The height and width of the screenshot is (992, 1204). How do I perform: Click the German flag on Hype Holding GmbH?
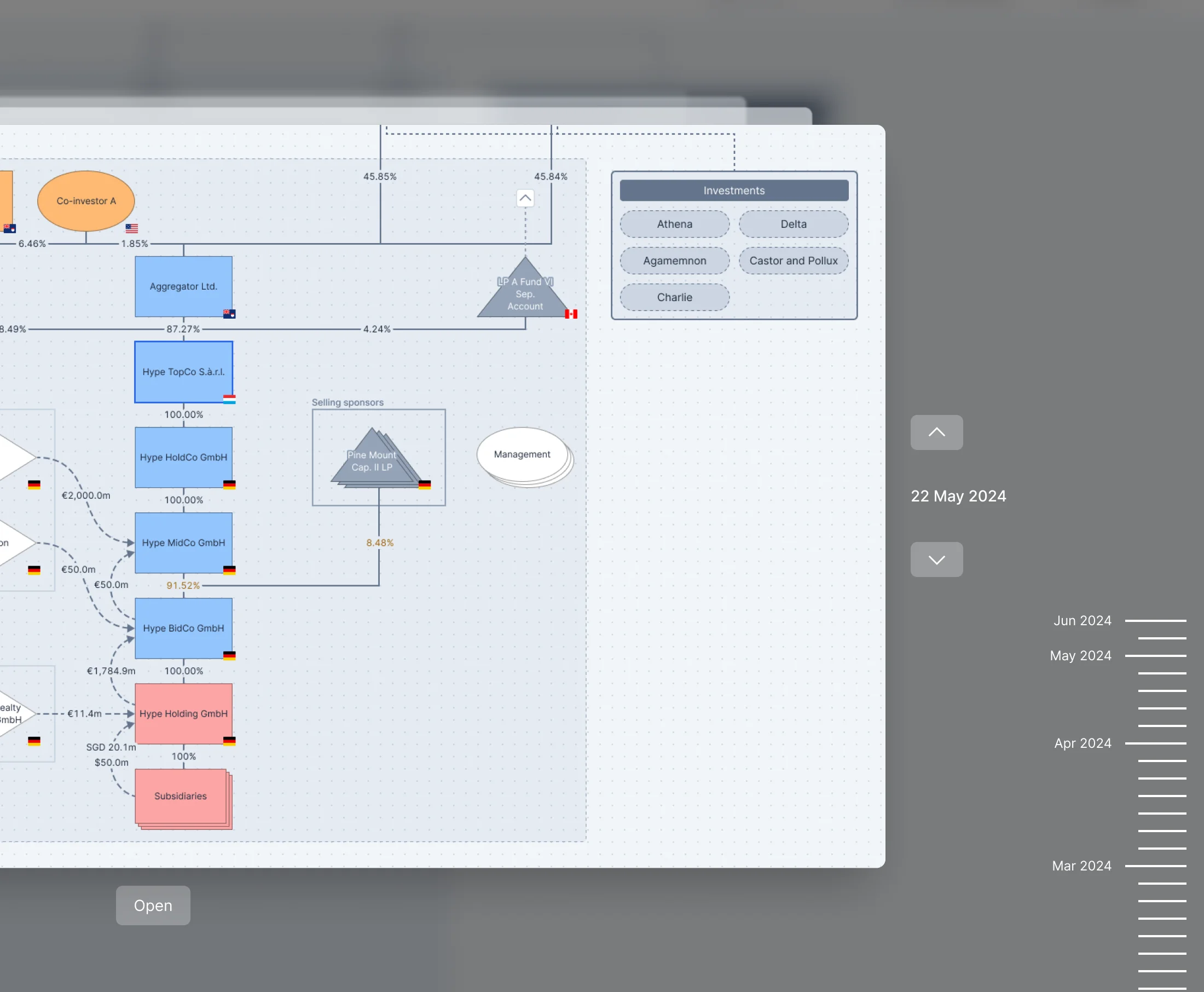click(229, 740)
